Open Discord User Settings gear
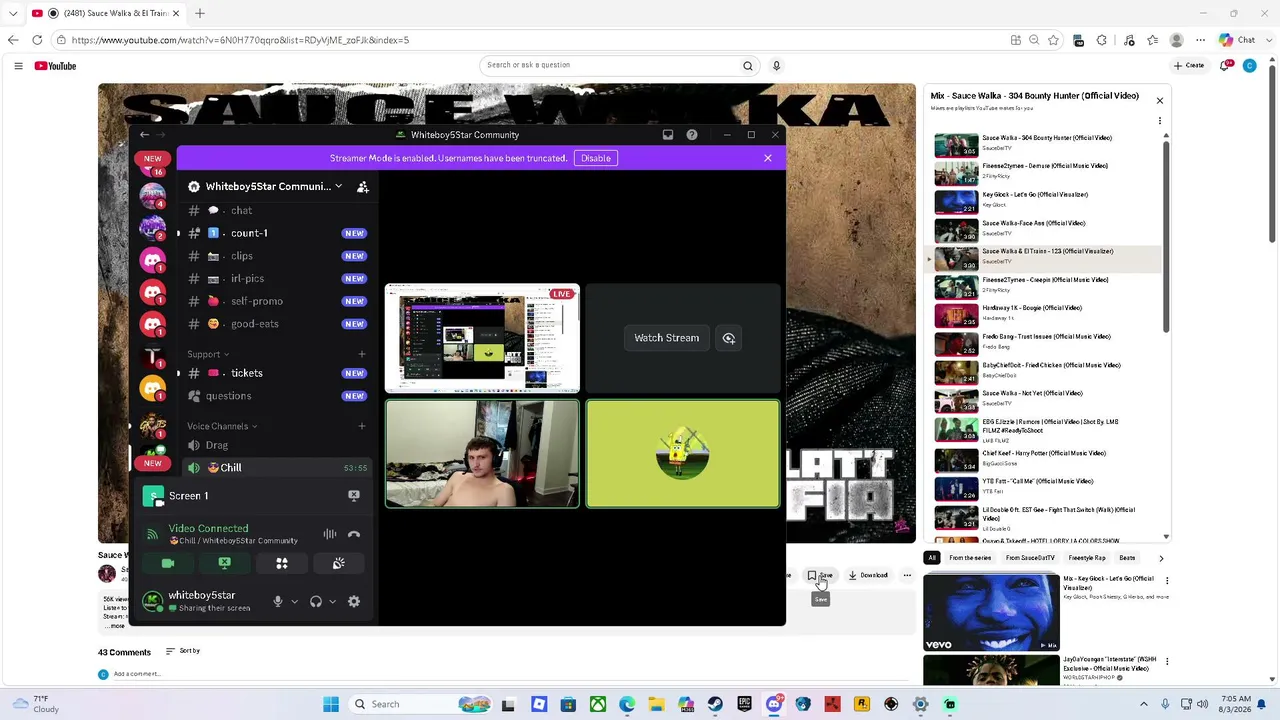The height and width of the screenshot is (720, 1280). [x=353, y=601]
